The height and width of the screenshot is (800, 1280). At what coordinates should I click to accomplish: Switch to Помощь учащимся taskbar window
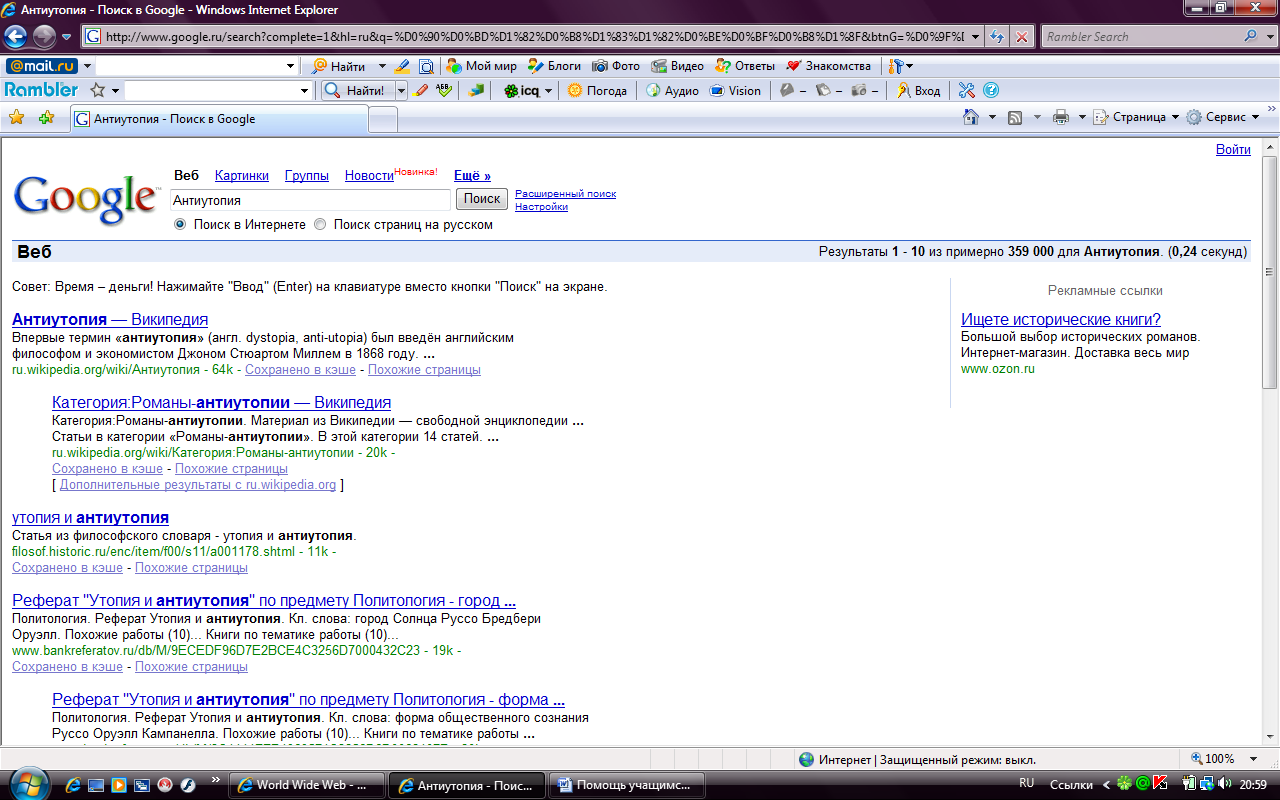(626, 785)
